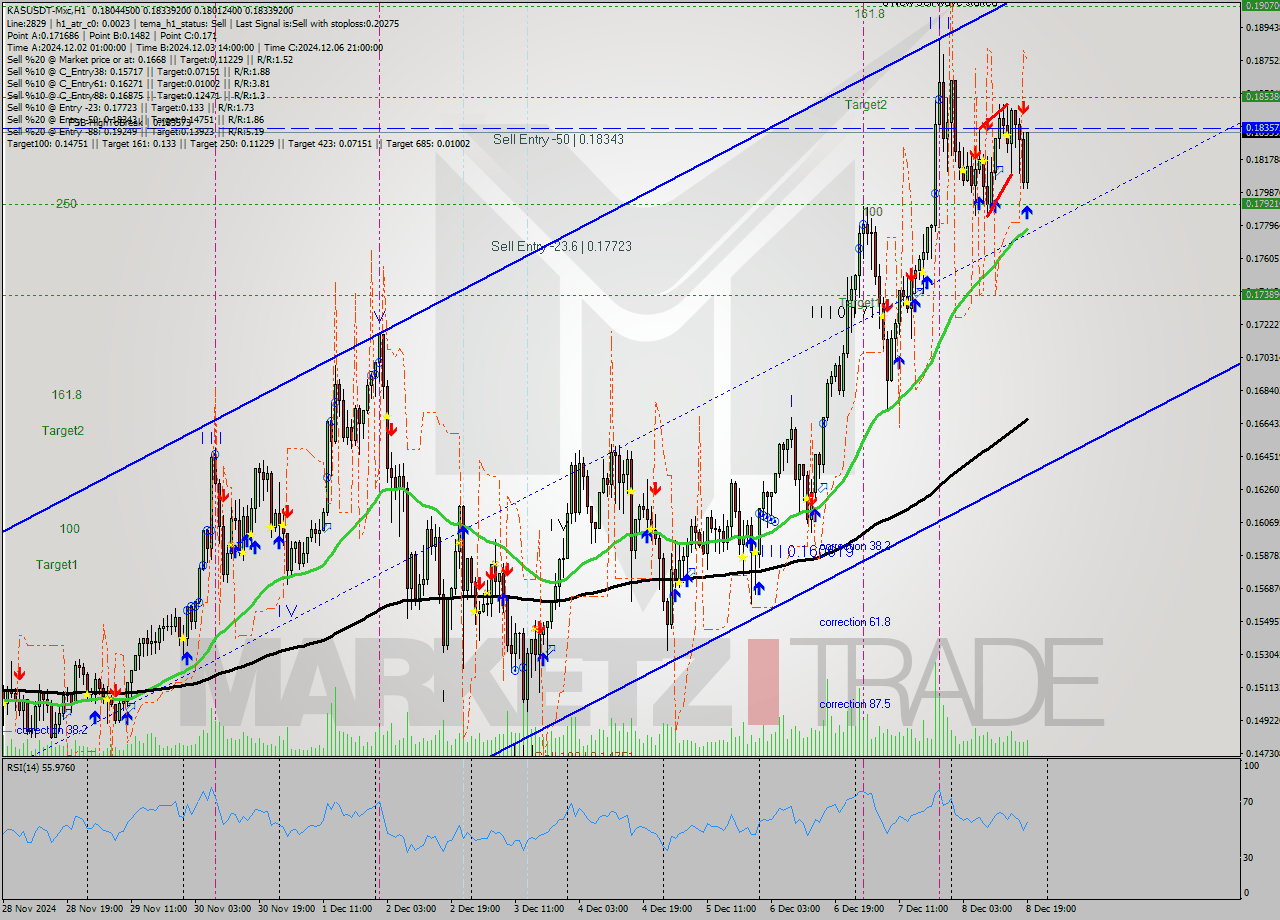1280x920 pixels.
Task: Click the '250' Fibonacci level label
Action: [66, 204]
